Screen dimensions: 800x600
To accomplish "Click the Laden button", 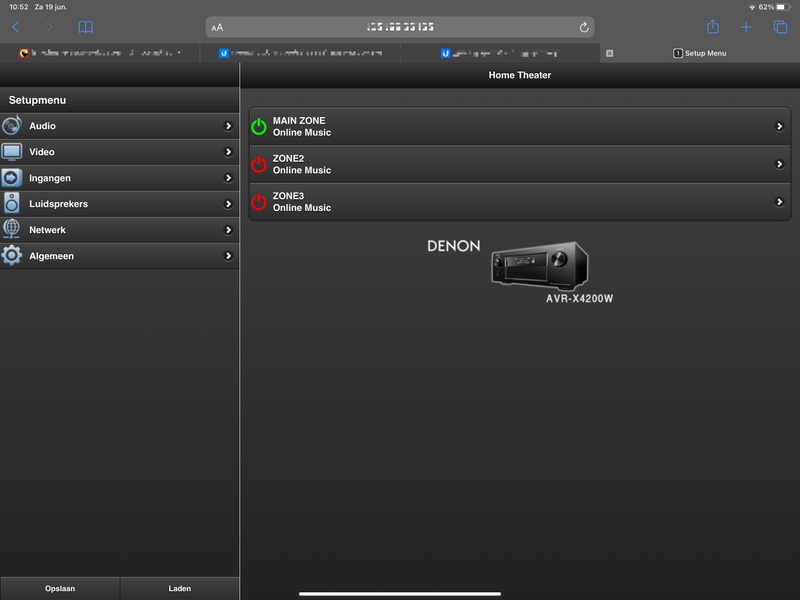I will click(180, 588).
